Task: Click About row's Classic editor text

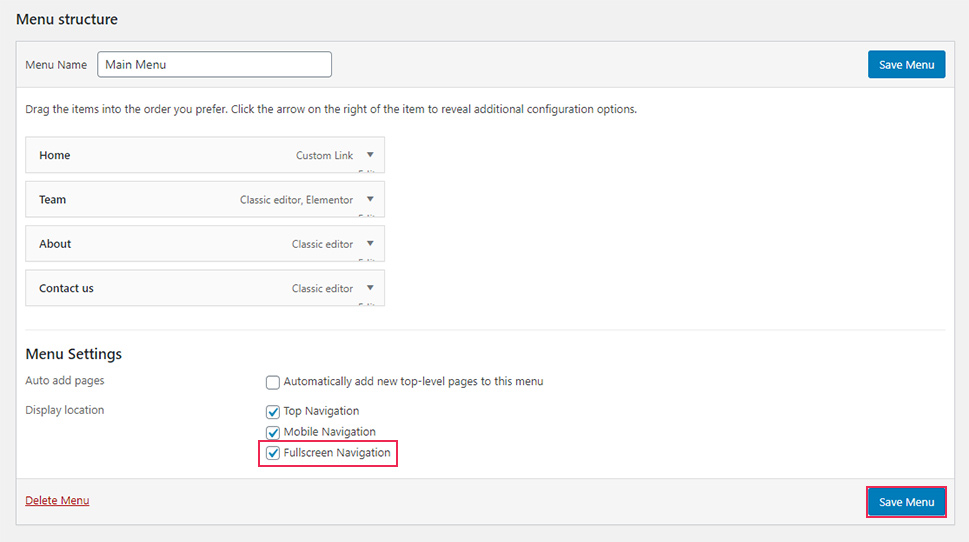Action: 322,244
